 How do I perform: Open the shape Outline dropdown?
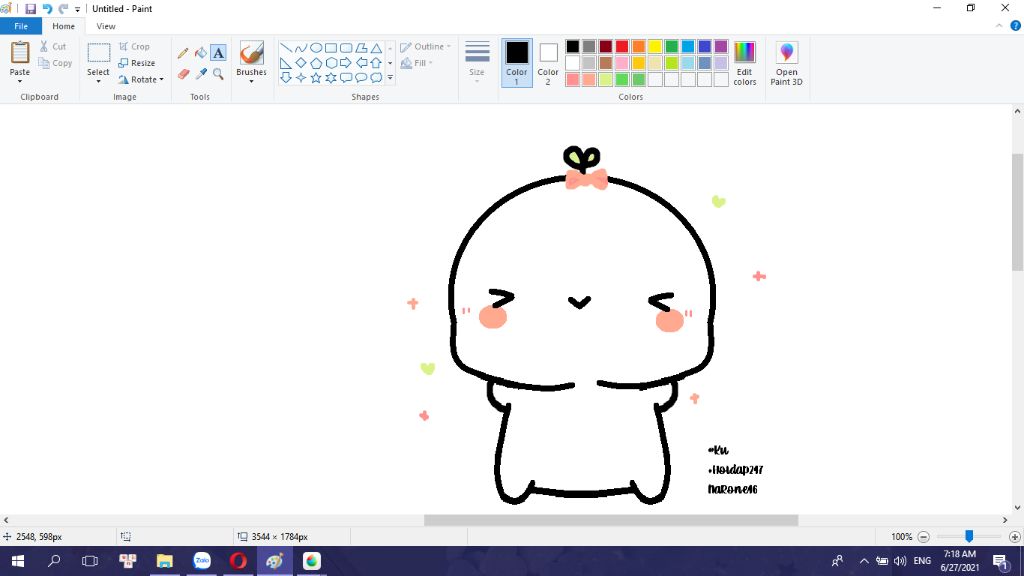[x=425, y=47]
